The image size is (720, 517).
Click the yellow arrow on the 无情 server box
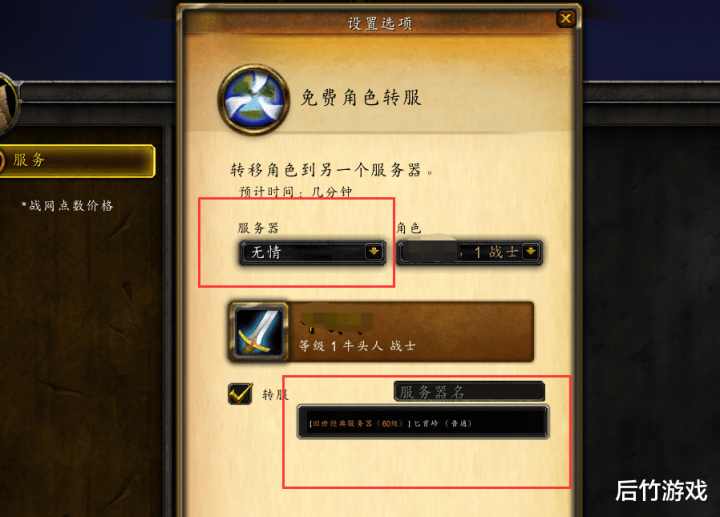click(374, 252)
